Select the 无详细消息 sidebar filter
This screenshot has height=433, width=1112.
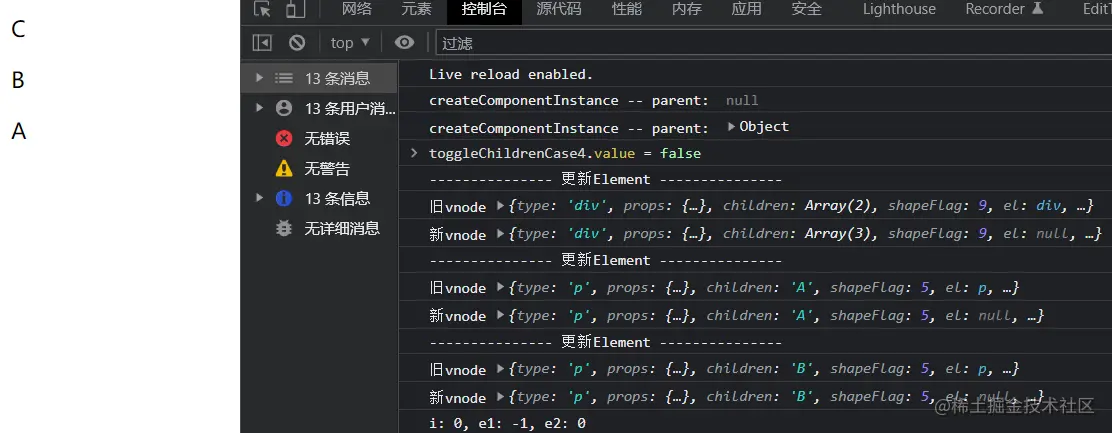319,228
